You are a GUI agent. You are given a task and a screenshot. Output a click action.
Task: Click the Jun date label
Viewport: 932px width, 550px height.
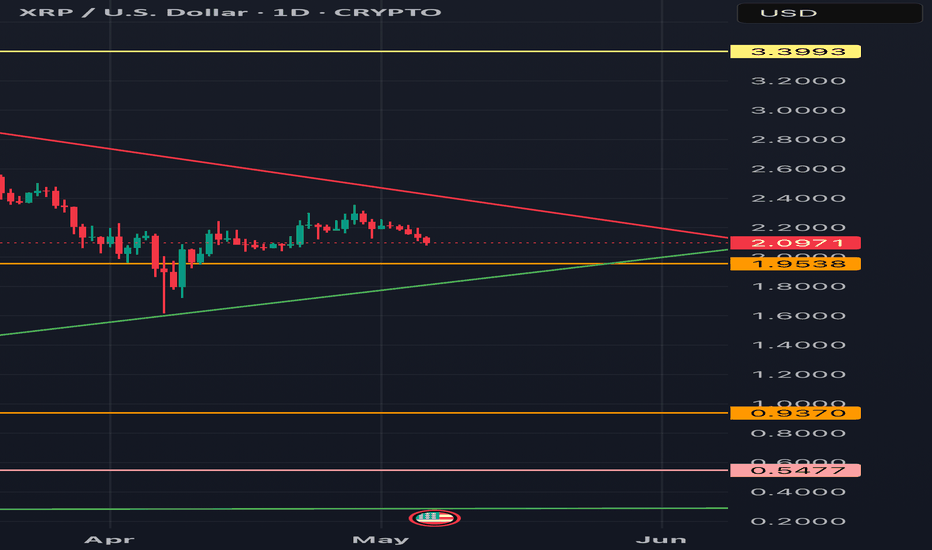661,540
